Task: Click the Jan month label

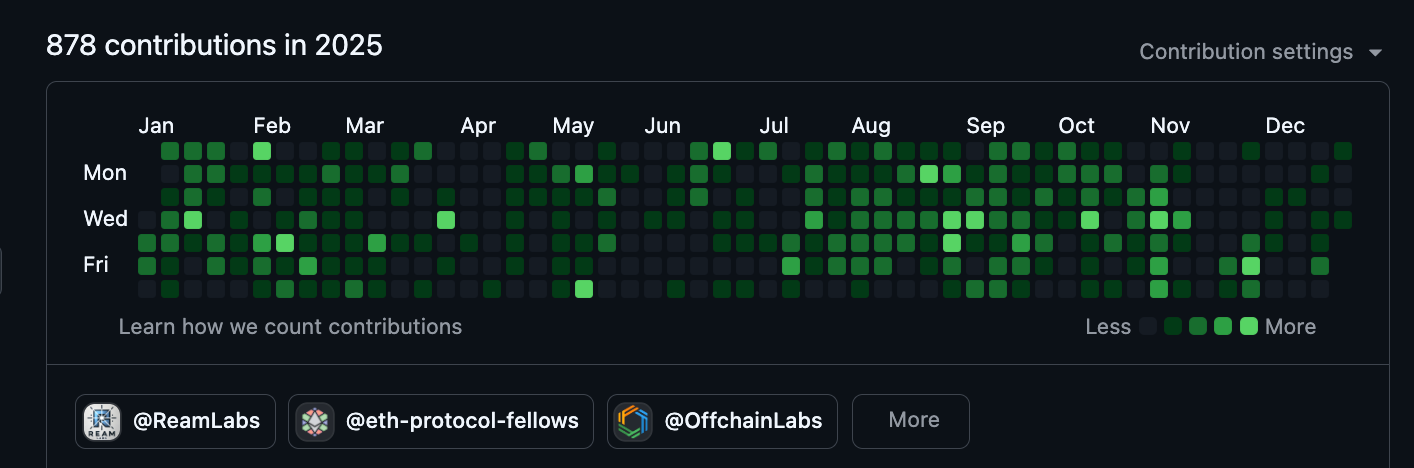Action: point(156,126)
